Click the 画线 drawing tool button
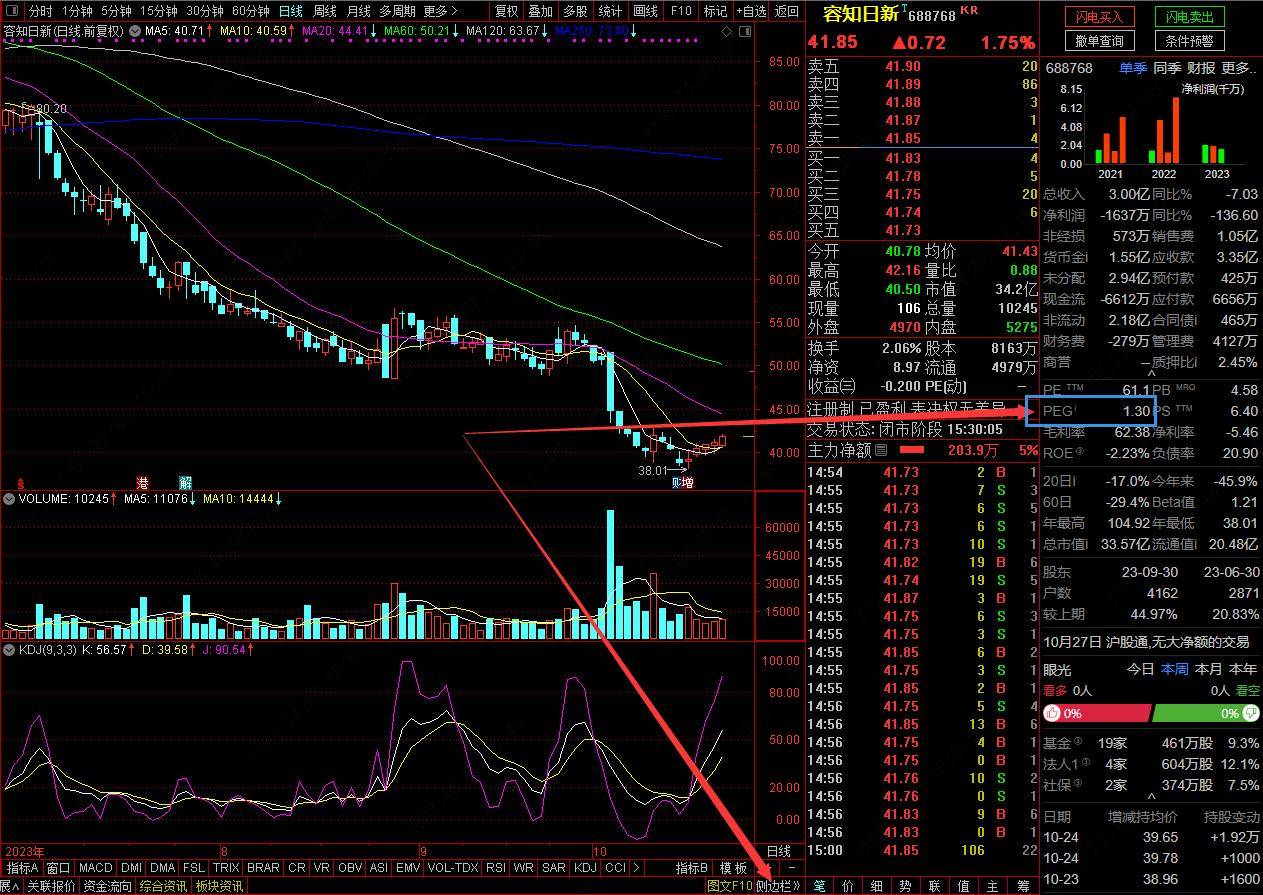The image size is (1263, 895). (645, 11)
